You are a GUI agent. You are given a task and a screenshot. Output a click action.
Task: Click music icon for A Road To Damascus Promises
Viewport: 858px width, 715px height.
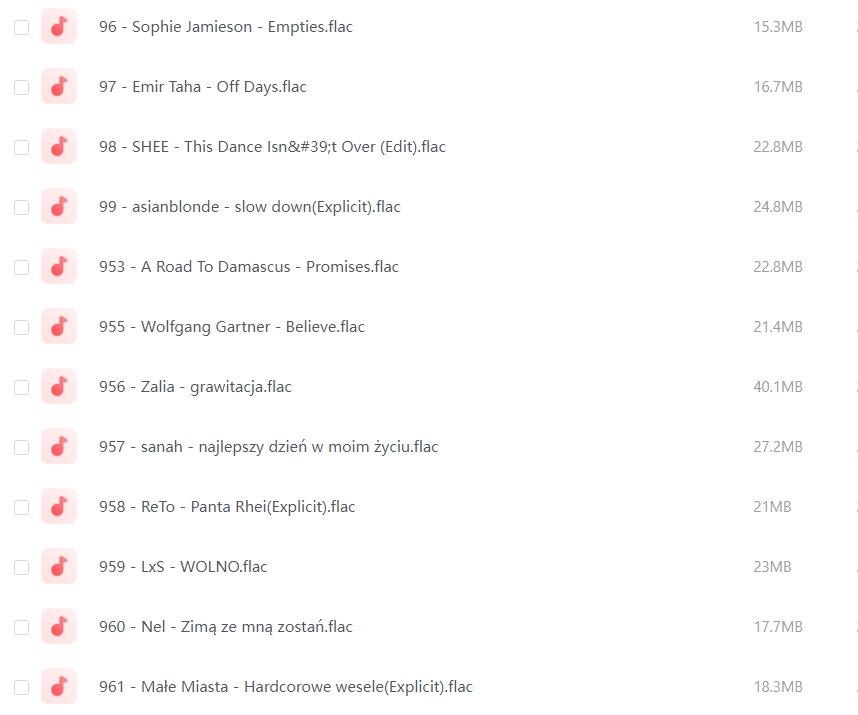(59, 266)
